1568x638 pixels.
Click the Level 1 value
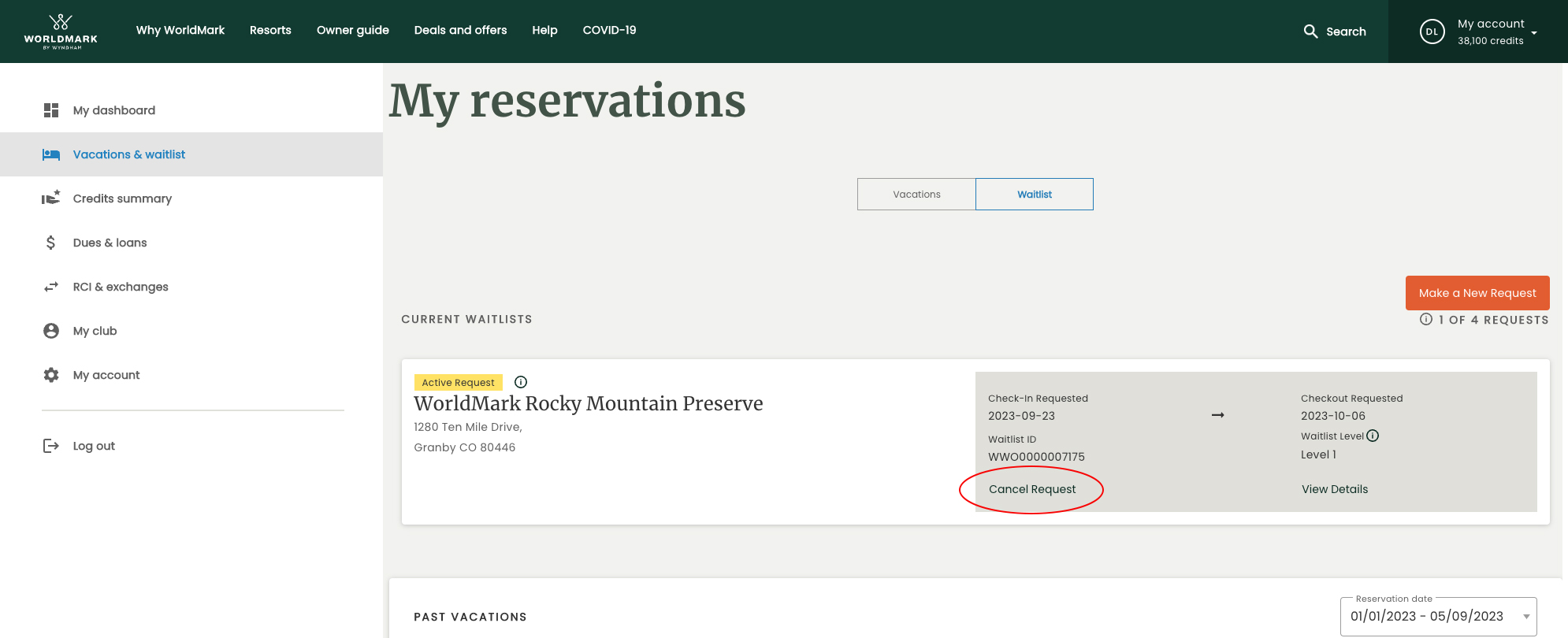1318,454
